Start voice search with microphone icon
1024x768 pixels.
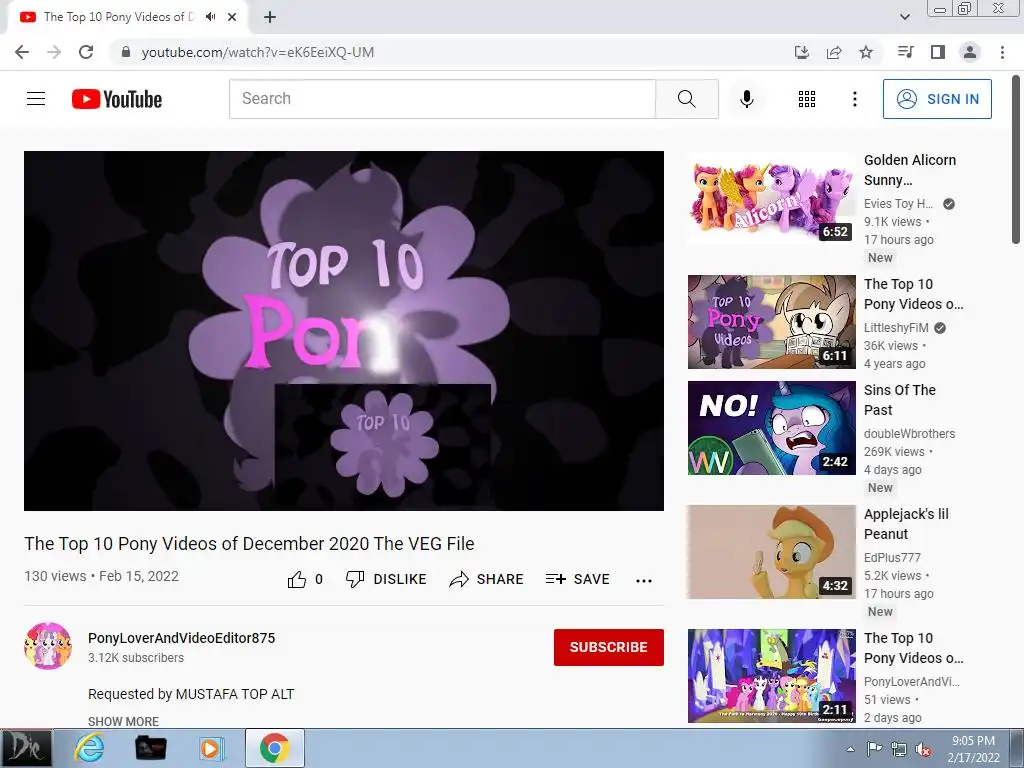click(746, 99)
